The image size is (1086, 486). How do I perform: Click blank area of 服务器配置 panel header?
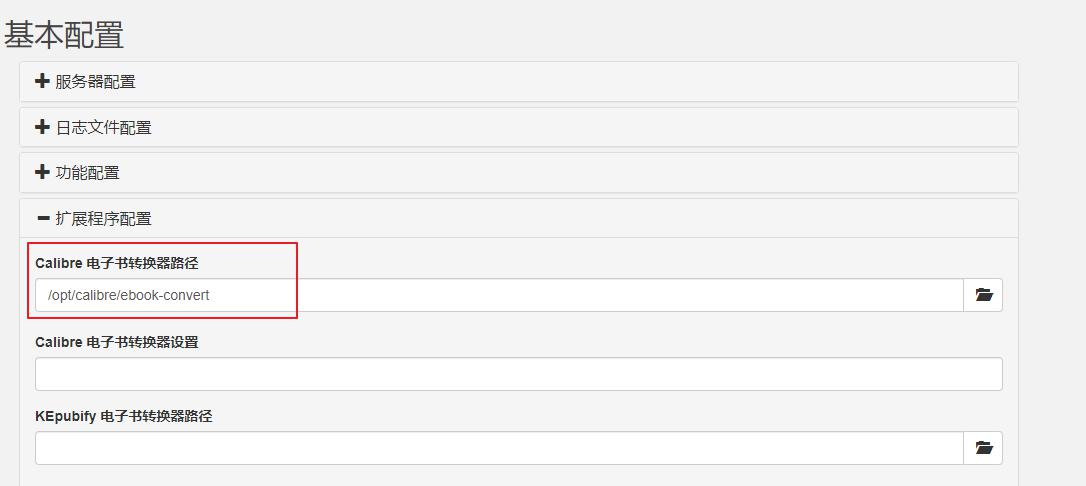click(600, 82)
